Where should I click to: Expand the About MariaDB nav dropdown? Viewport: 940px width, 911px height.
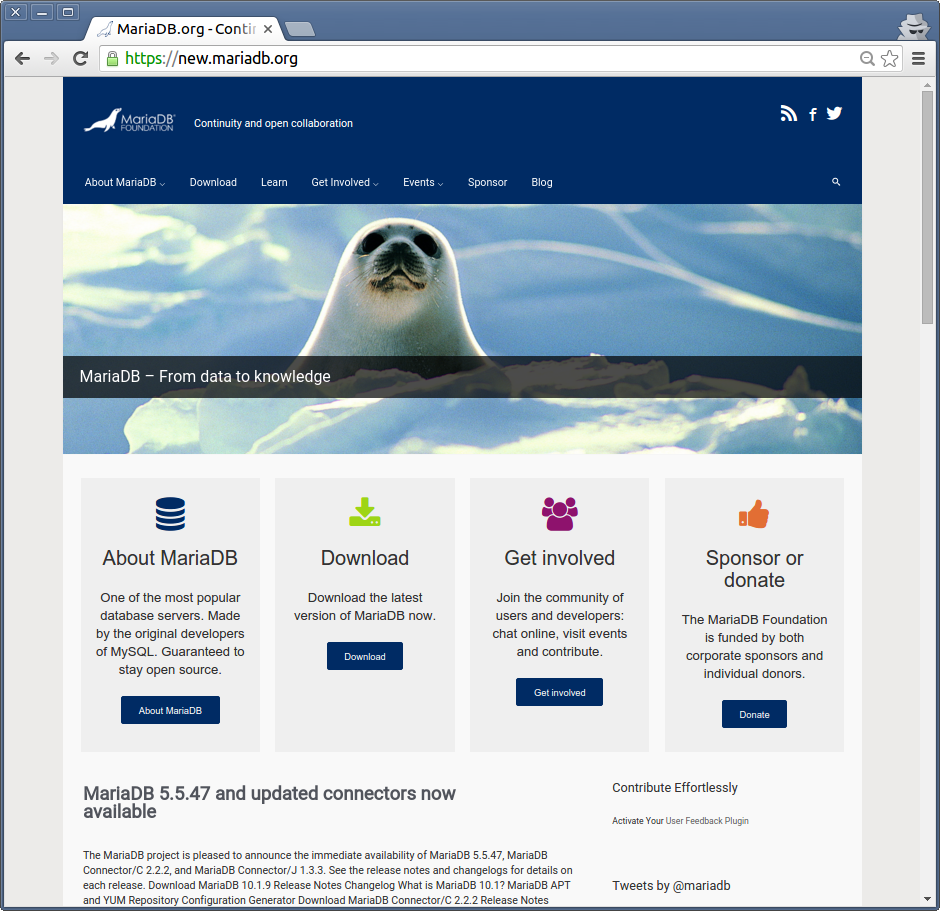125,182
